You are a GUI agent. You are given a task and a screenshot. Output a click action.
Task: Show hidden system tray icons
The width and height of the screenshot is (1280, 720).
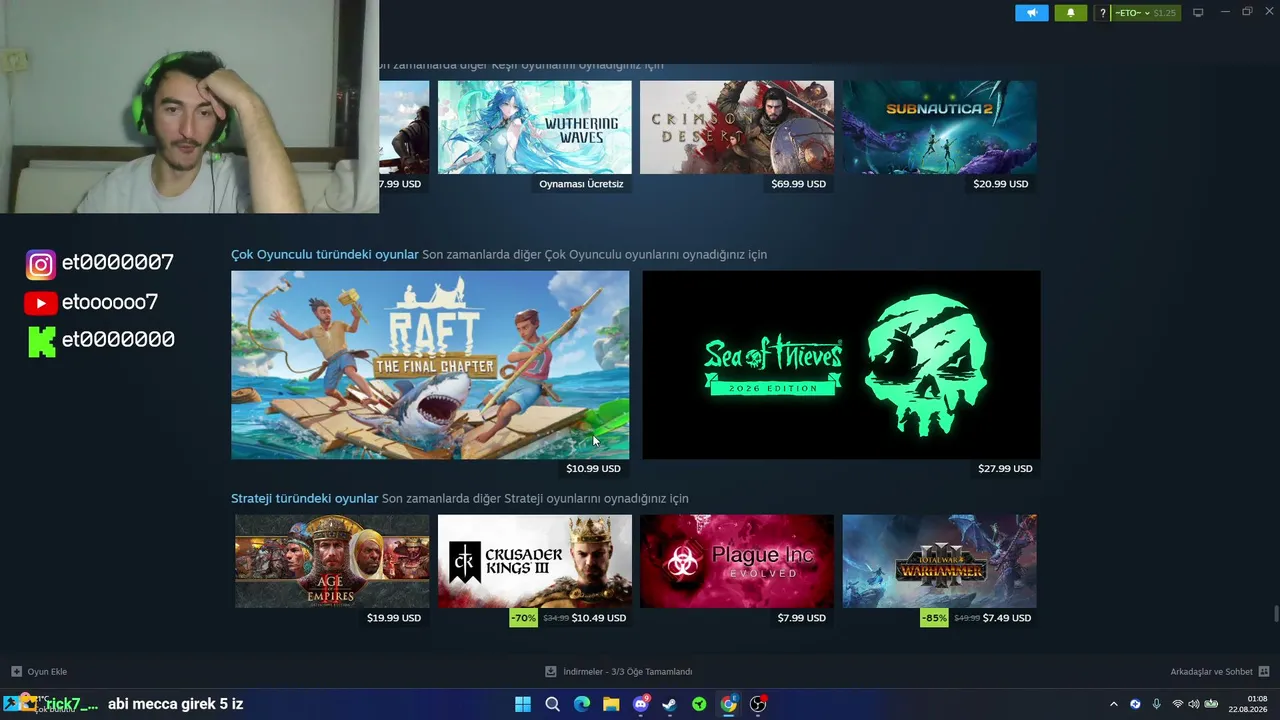point(1113,704)
